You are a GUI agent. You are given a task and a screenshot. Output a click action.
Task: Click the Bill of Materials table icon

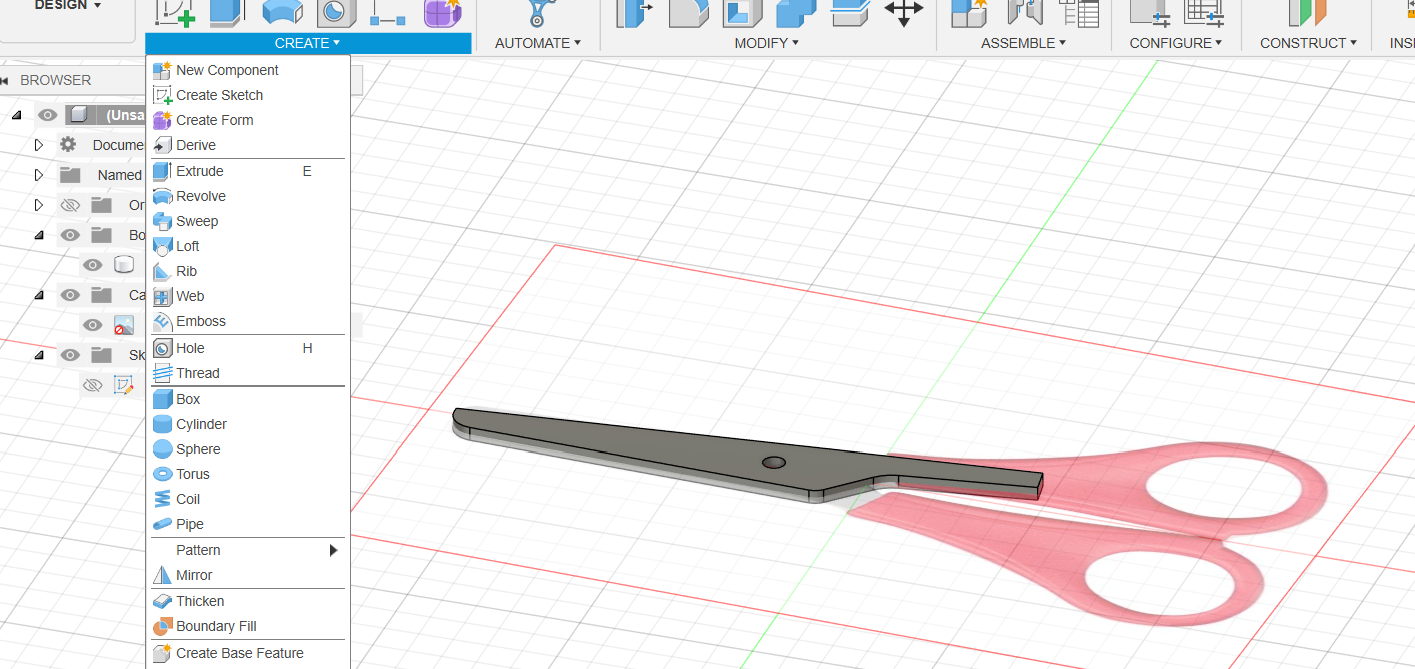(1079, 11)
